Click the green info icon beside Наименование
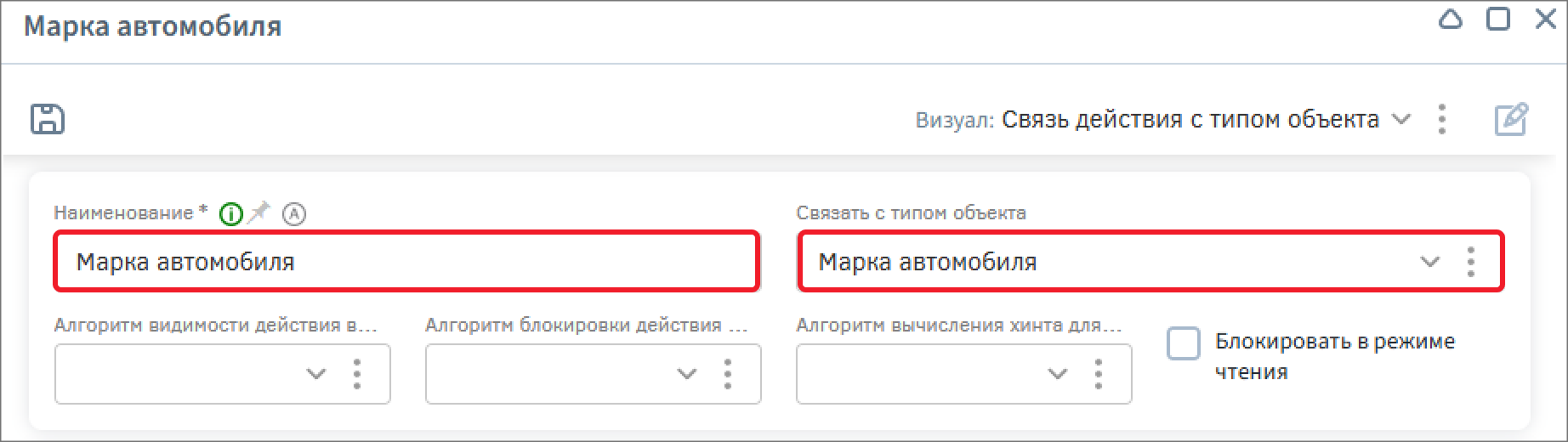 pos(230,214)
